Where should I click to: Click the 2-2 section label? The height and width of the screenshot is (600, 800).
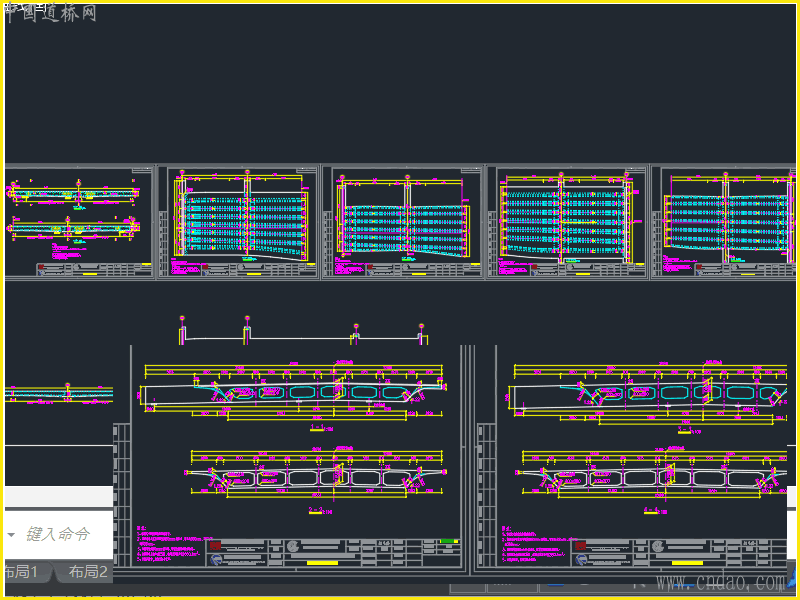click(316, 510)
